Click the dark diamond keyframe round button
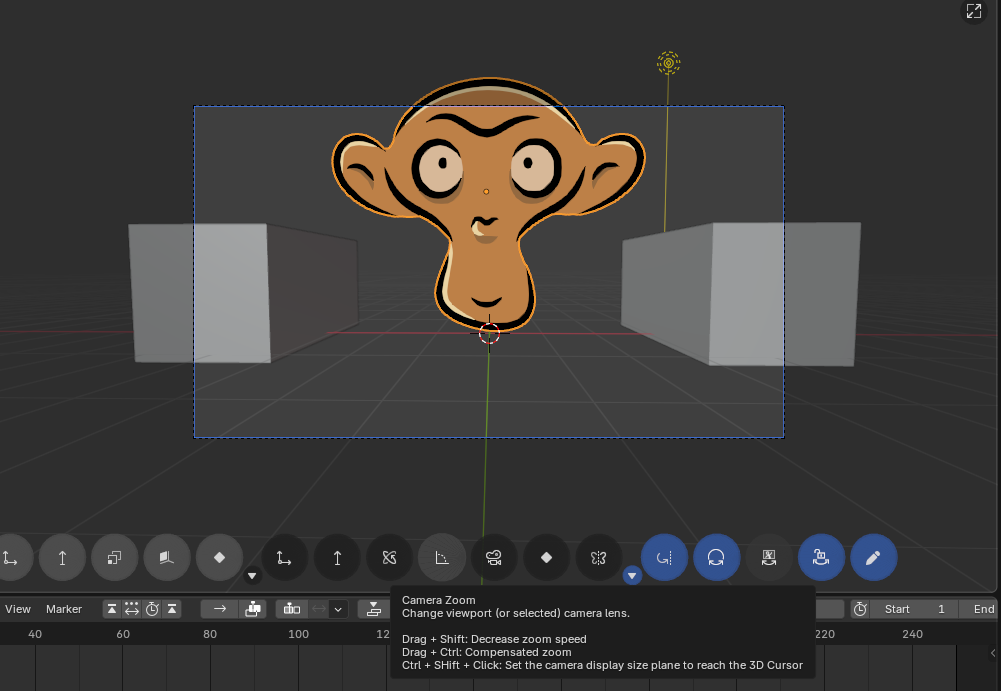 [546, 558]
